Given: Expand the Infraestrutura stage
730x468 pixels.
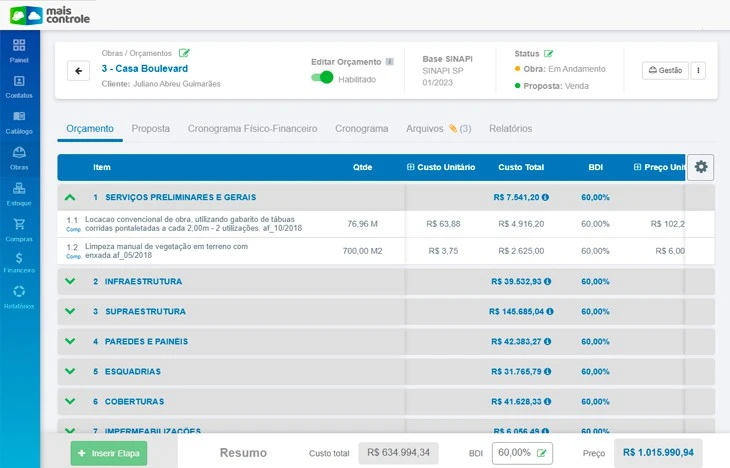Looking at the screenshot, I should (x=70, y=281).
